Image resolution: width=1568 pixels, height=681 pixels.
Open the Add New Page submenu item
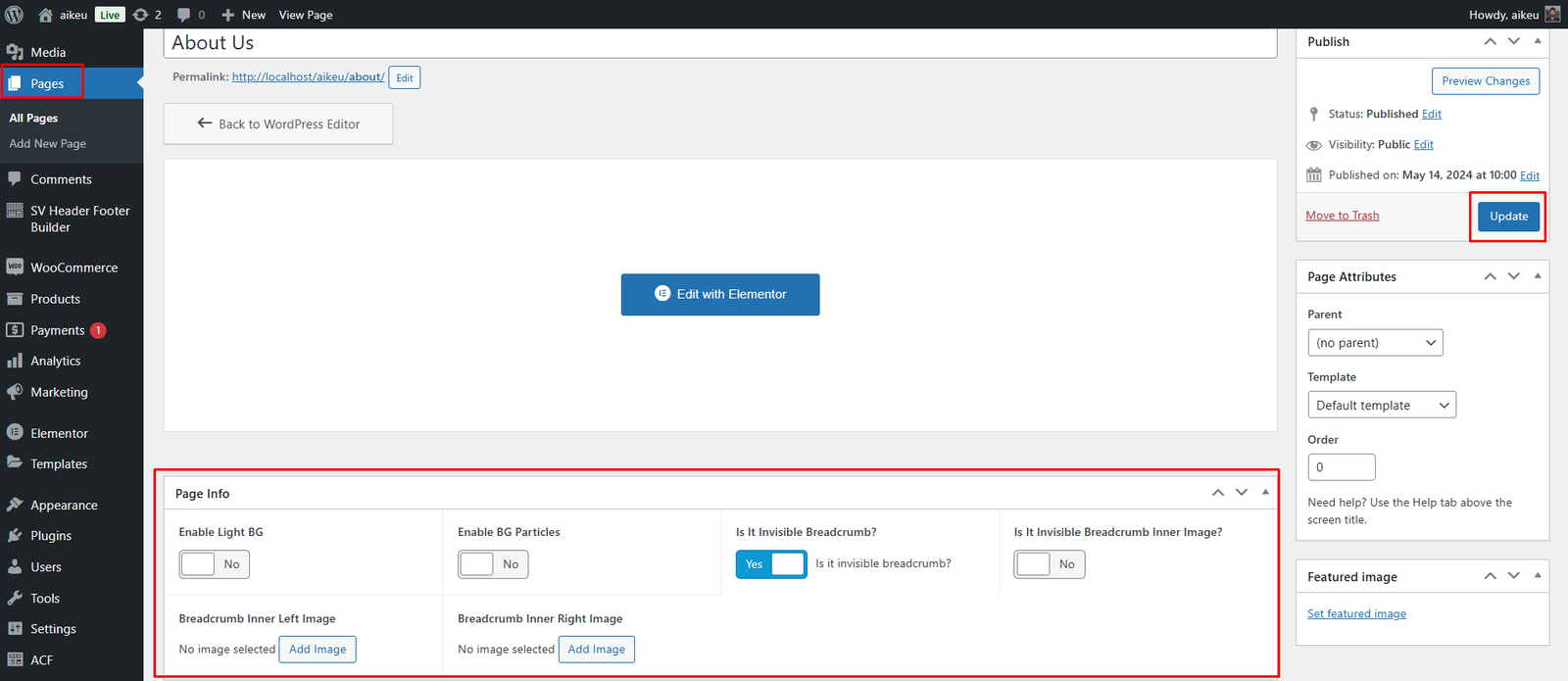point(48,144)
